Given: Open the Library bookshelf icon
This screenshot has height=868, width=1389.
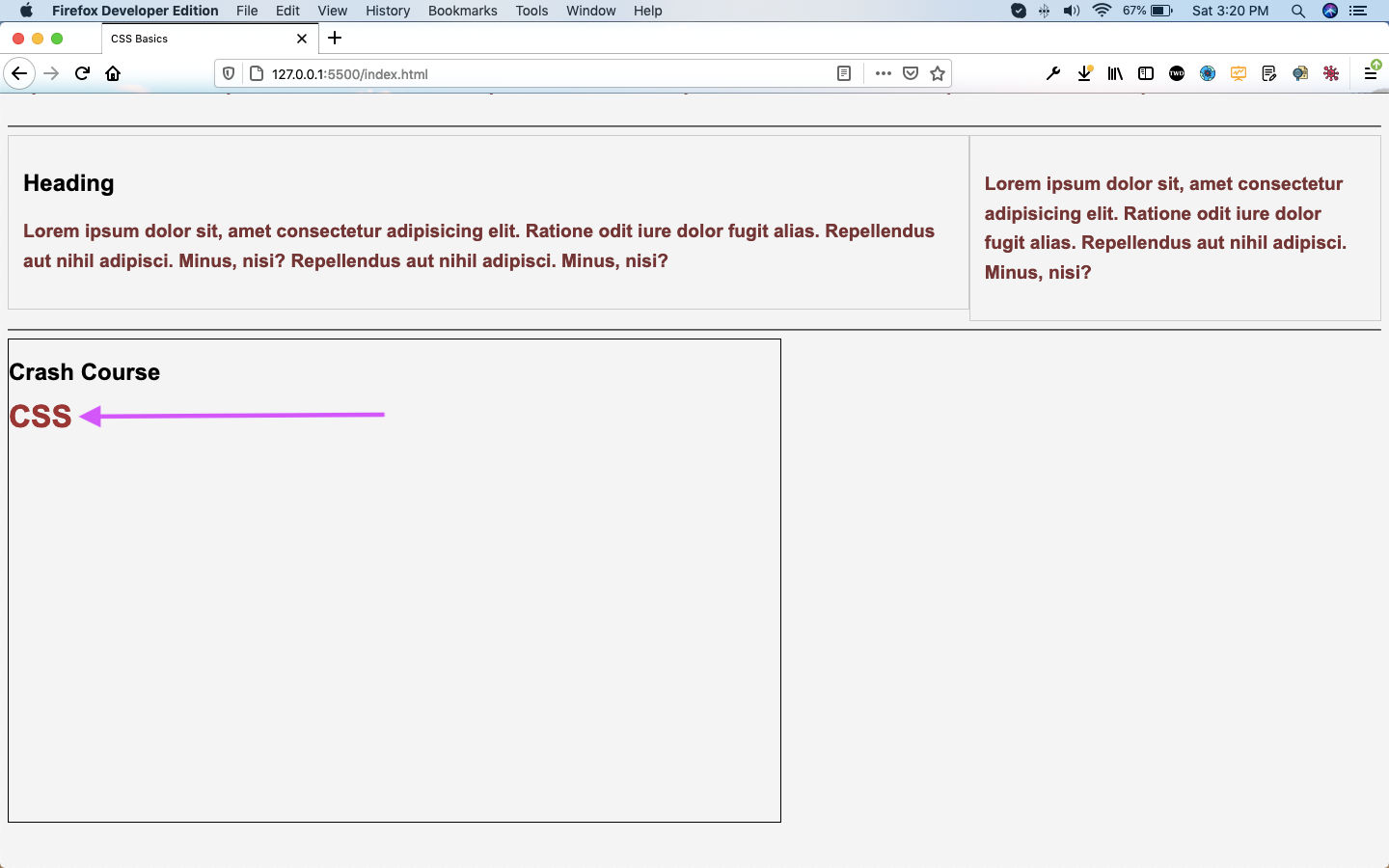Looking at the screenshot, I should point(1115,73).
